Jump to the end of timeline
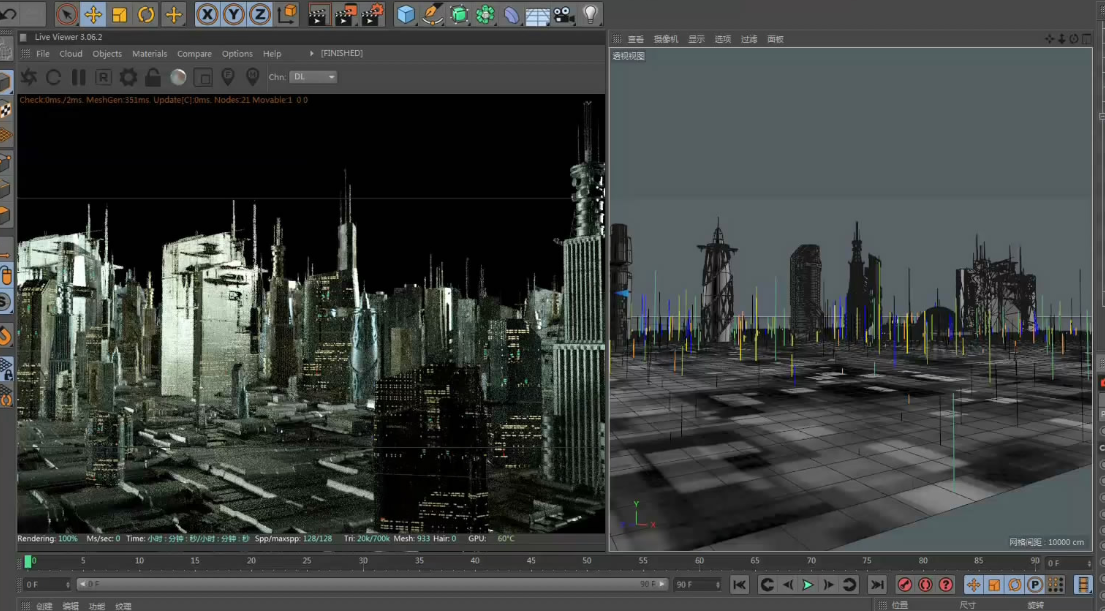 (x=876, y=585)
